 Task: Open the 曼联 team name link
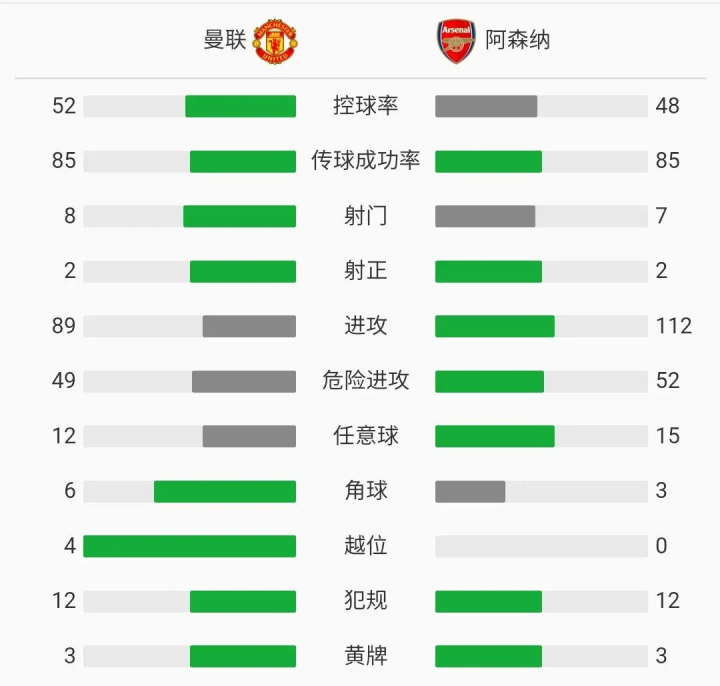[225, 40]
